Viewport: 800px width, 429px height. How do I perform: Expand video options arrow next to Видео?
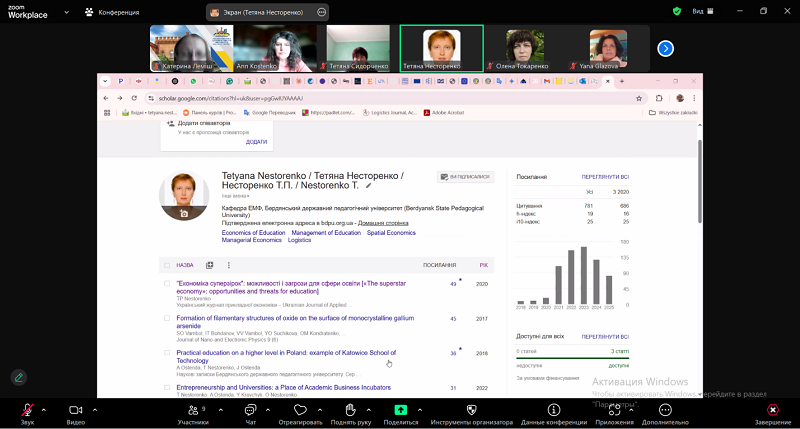[x=95, y=410]
